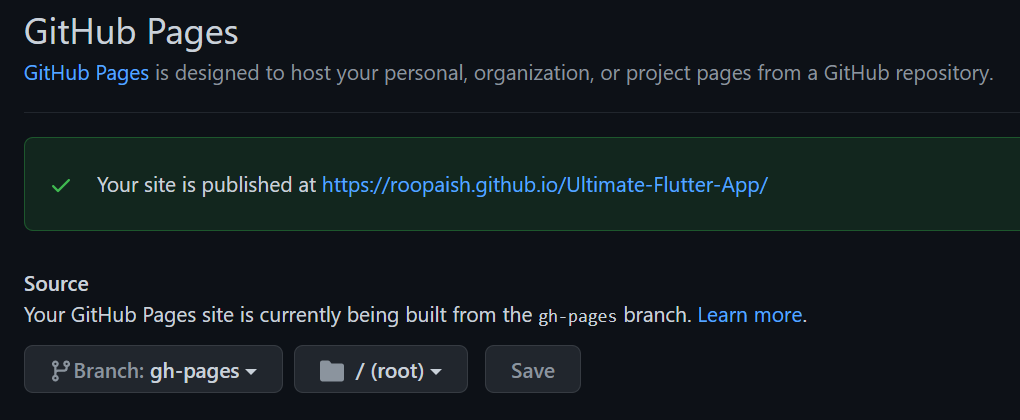Click the monospace gh-pages text in the description

577,316
